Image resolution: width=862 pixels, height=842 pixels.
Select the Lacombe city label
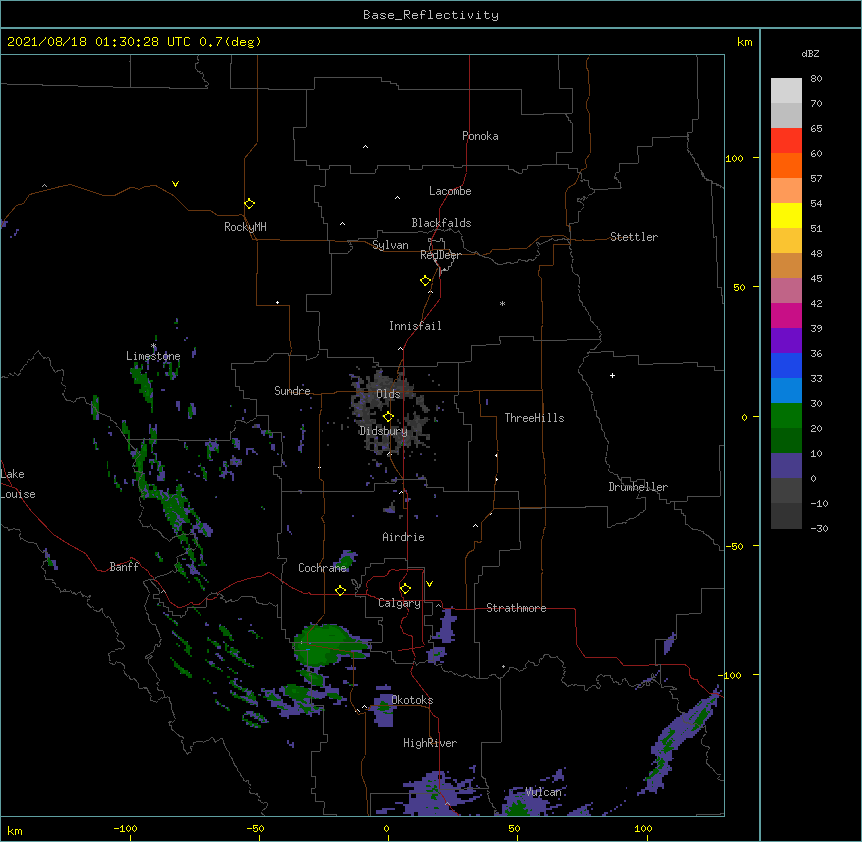pyautogui.click(x=450, y=191)
